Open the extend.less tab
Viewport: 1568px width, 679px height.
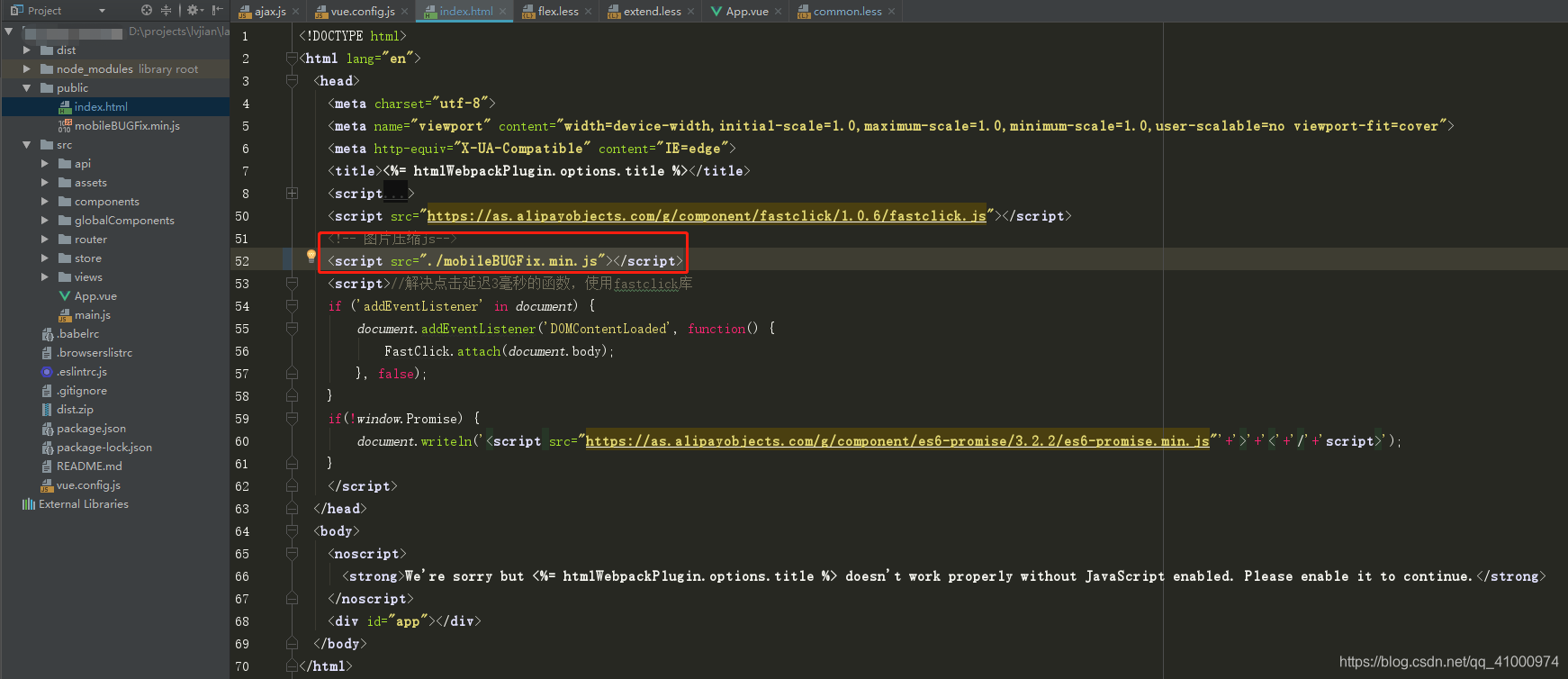652,12
